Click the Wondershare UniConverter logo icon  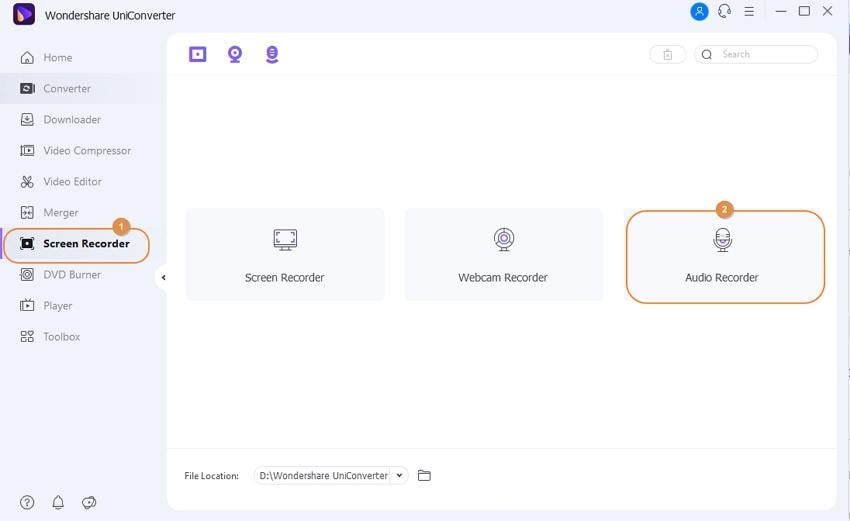tap(24, 14)
